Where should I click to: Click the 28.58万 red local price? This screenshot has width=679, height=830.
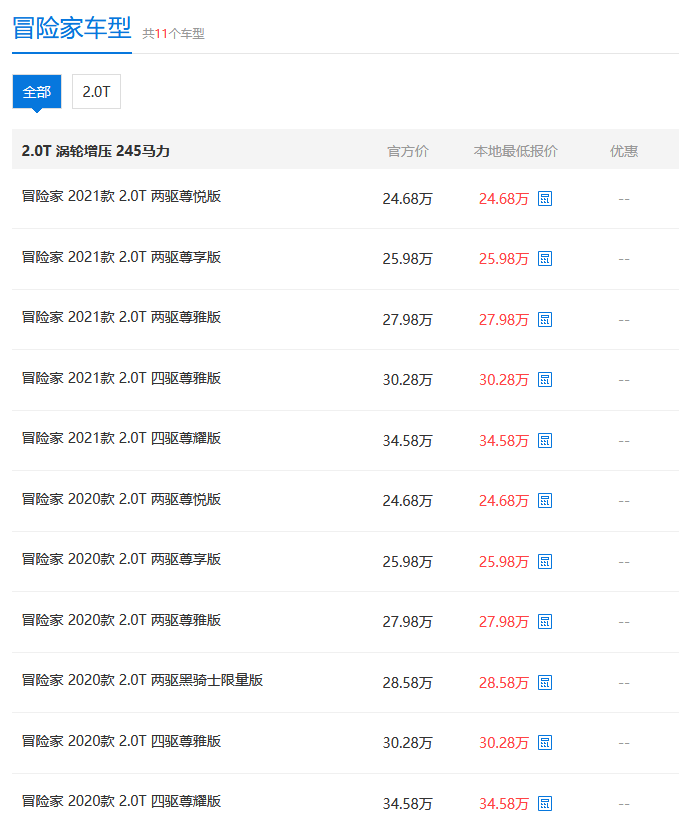[x=503, y=683]
